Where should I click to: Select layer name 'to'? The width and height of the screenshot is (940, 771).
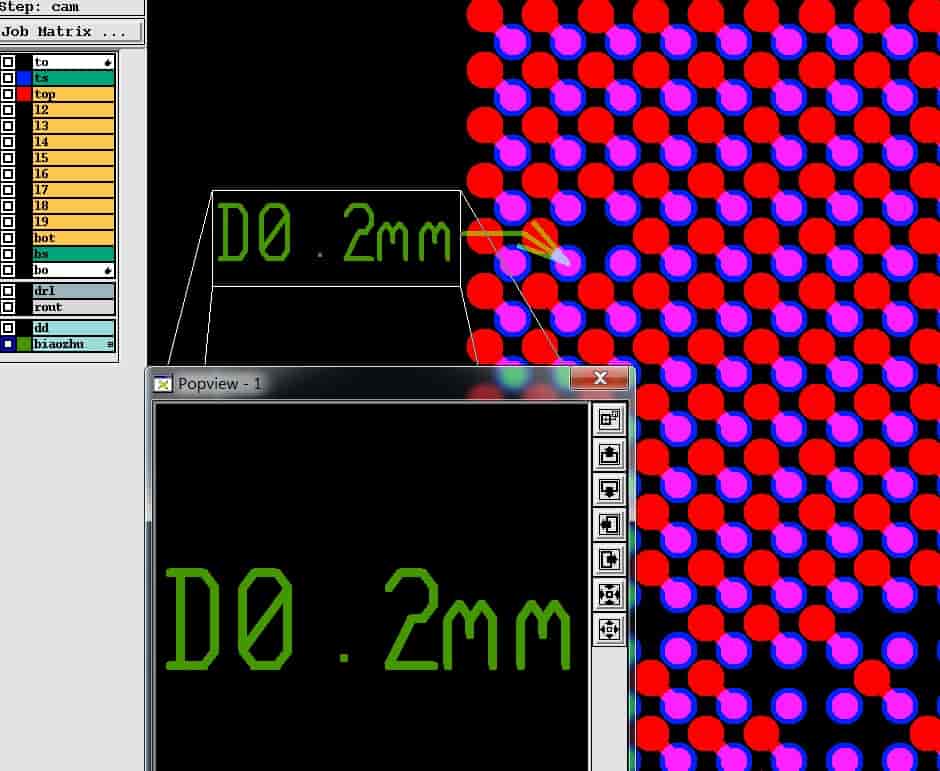73,62
